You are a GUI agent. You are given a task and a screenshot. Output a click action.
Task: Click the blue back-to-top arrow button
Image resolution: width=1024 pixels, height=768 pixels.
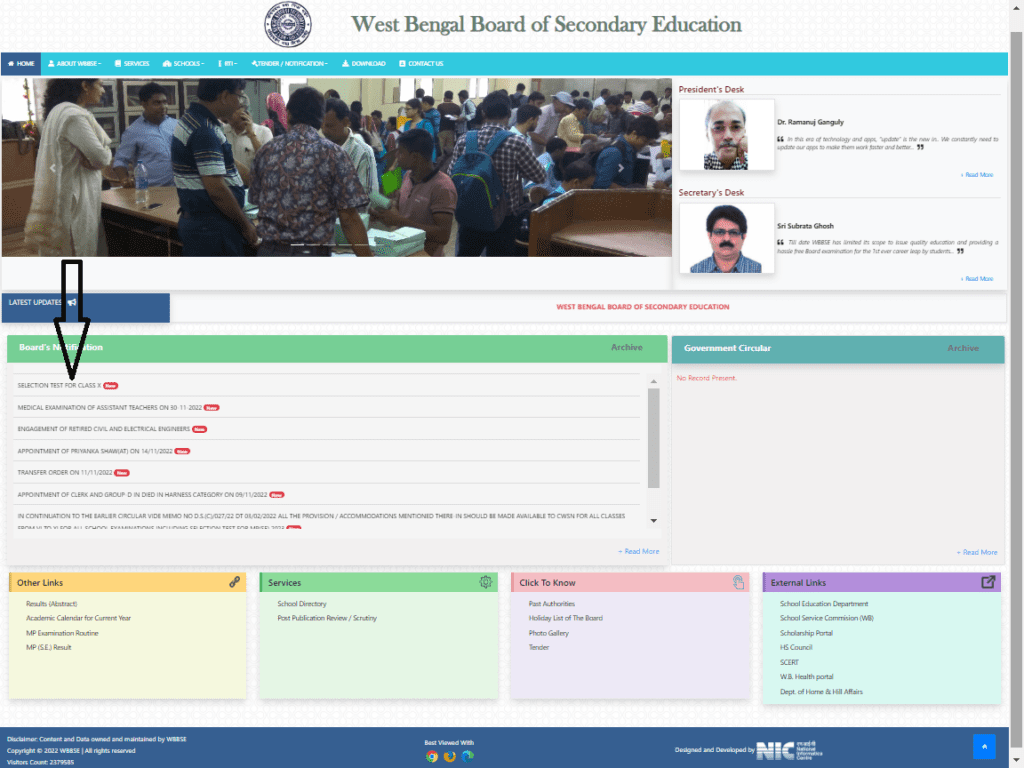tap(984, 746)
